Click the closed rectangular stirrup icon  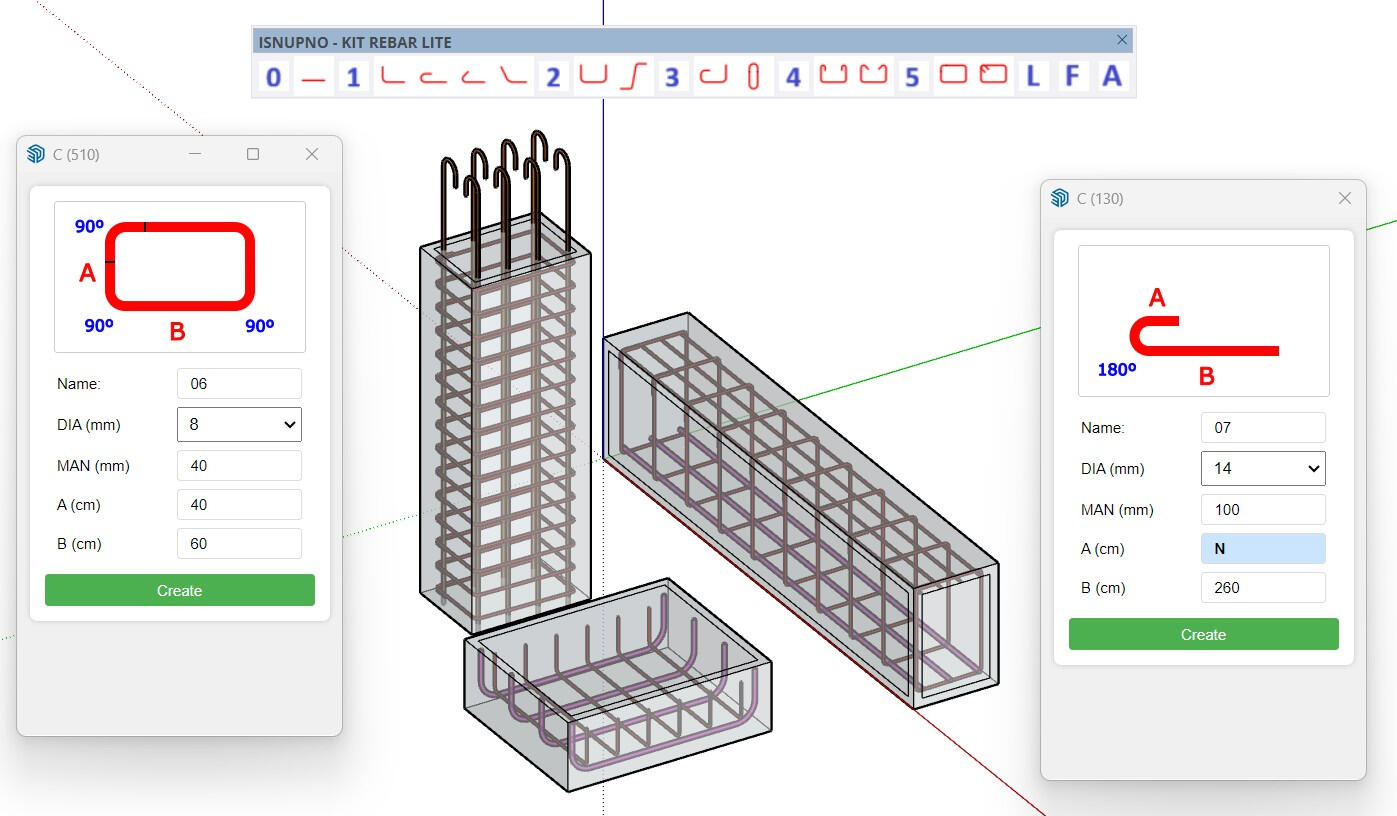point(953,75)
